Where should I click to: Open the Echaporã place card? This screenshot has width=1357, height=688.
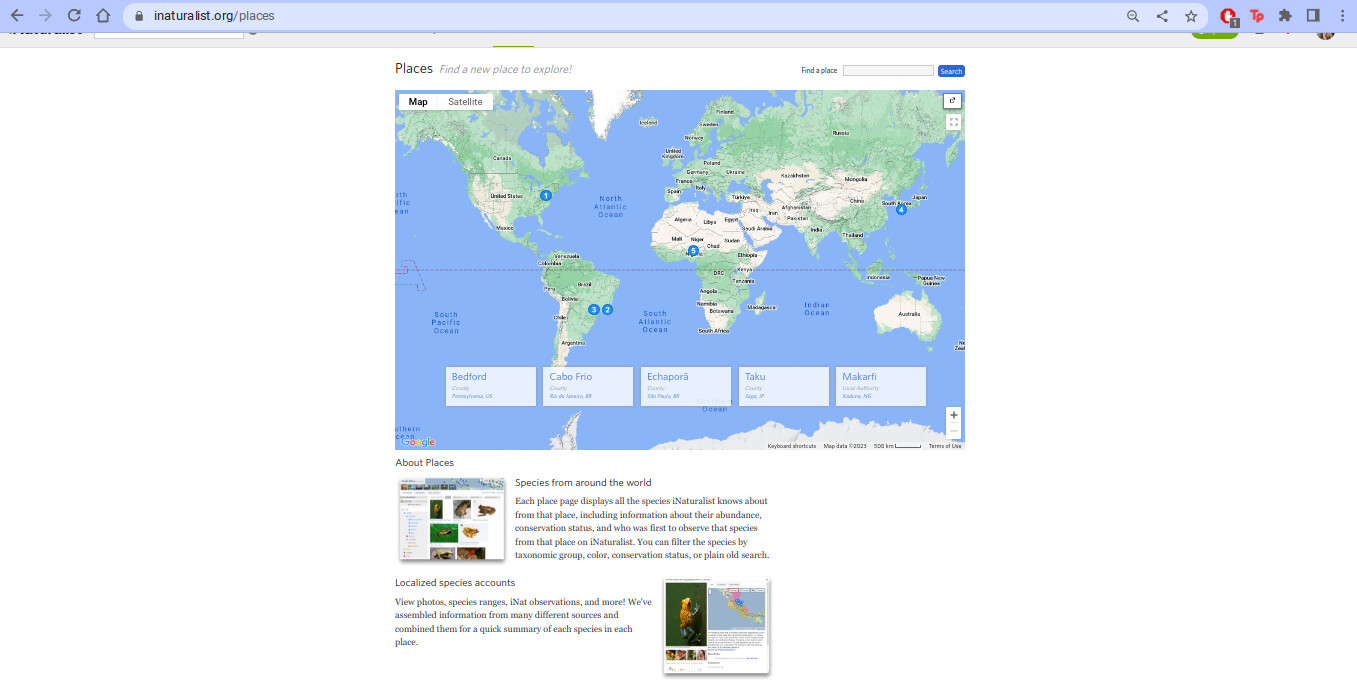(x=686, y=386)
